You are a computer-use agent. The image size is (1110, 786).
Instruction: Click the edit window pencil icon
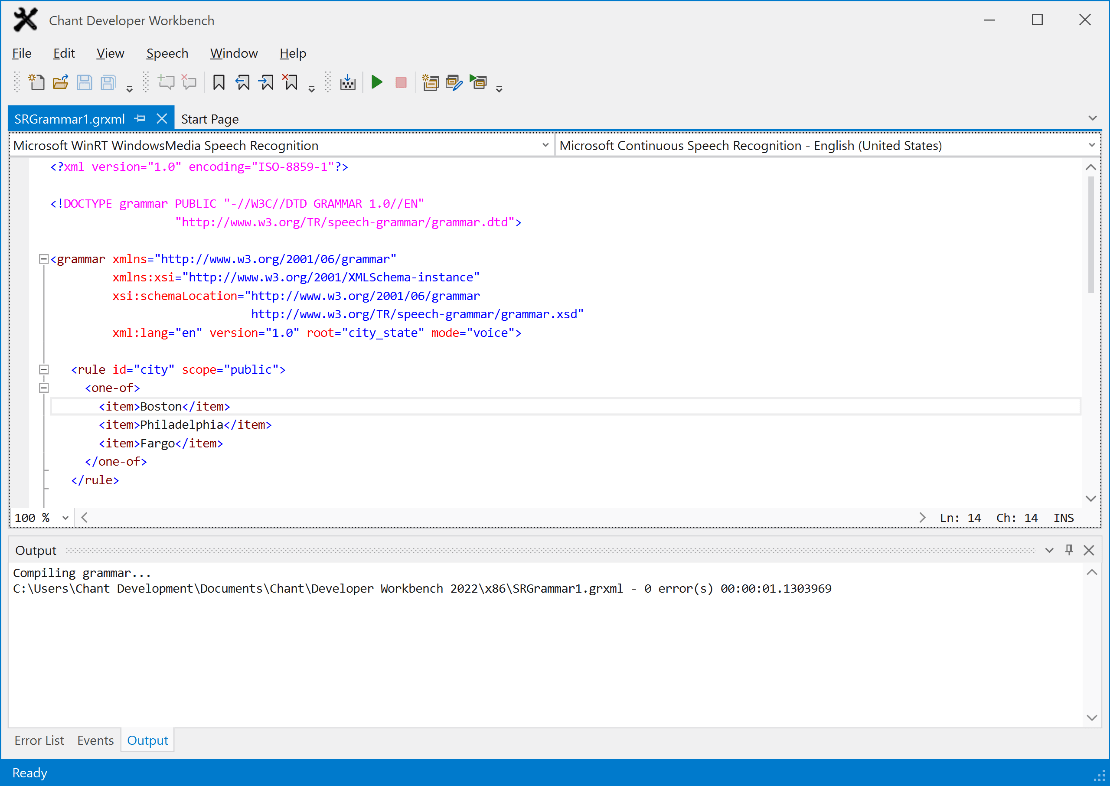click(x=454, y=82)
